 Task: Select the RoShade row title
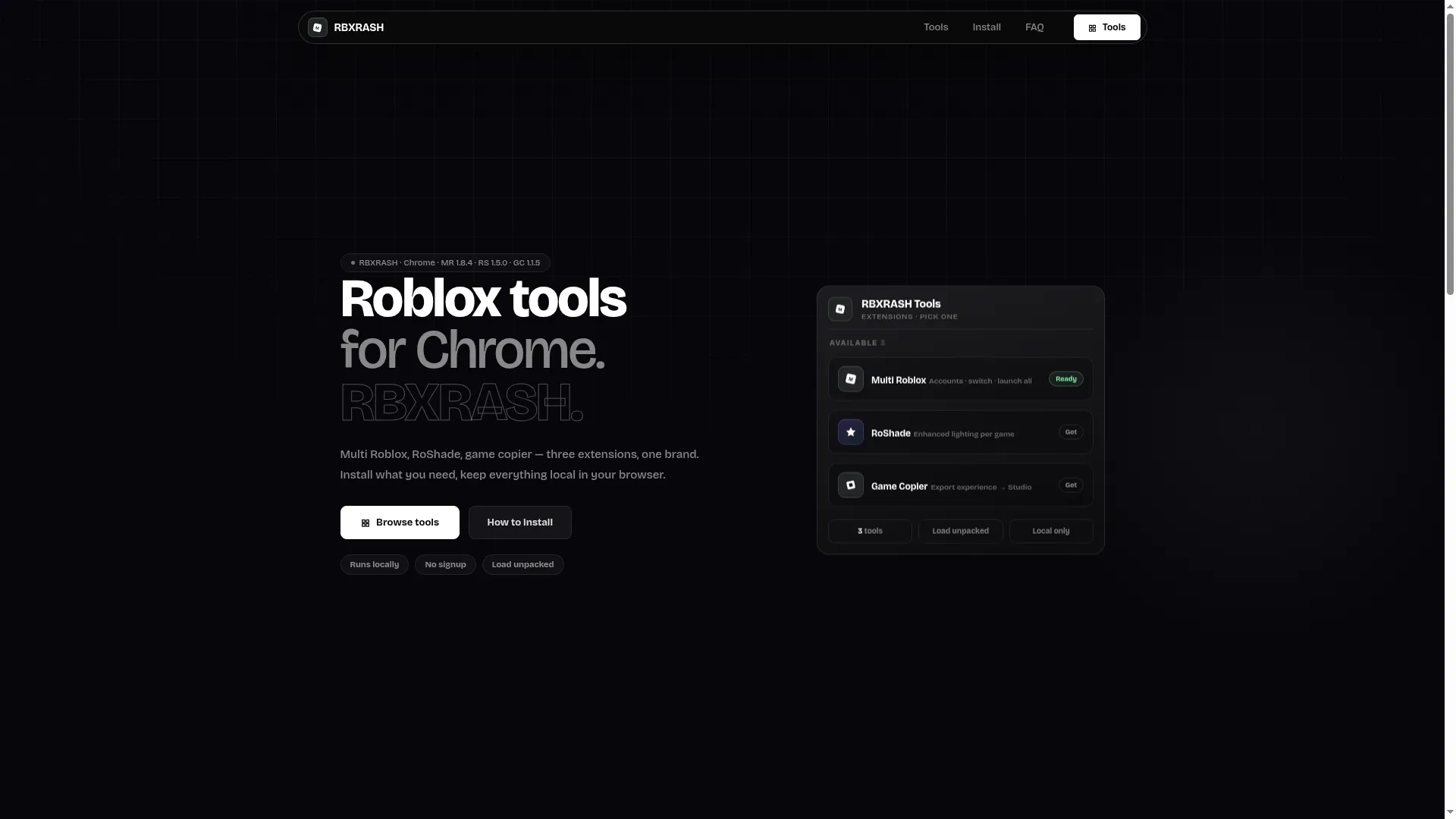click(x=891, y=433)
